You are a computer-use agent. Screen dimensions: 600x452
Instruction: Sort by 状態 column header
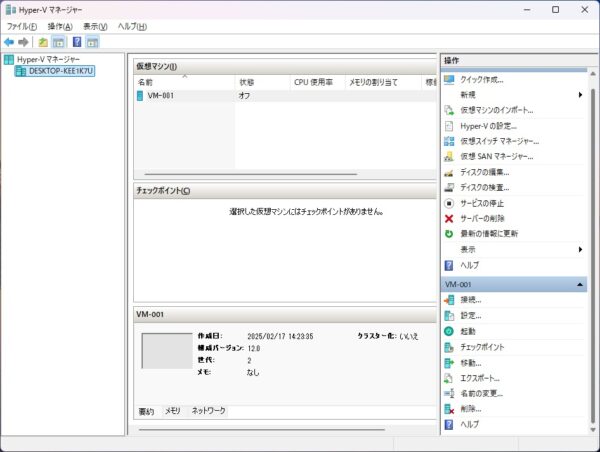click(x=262, y=82)
